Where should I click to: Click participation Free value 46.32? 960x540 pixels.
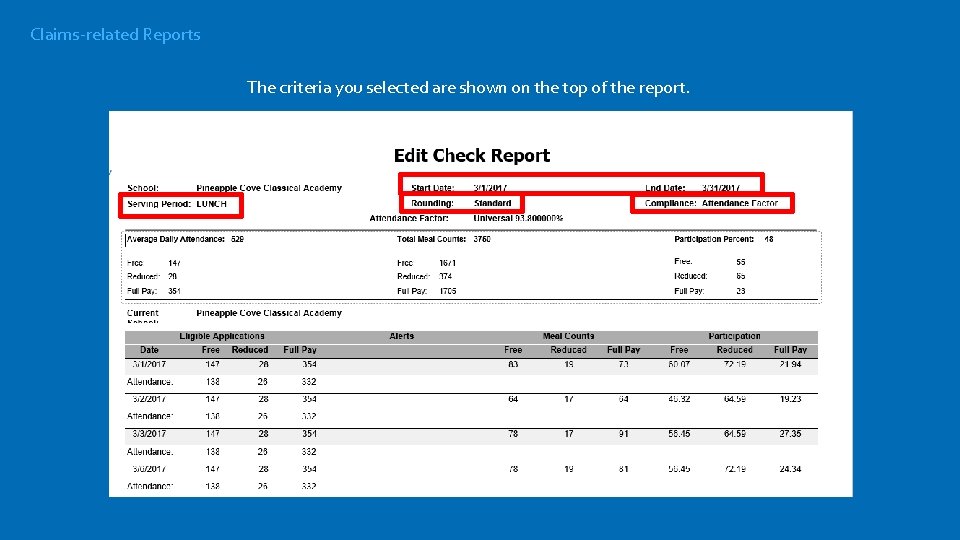(679, 399)
